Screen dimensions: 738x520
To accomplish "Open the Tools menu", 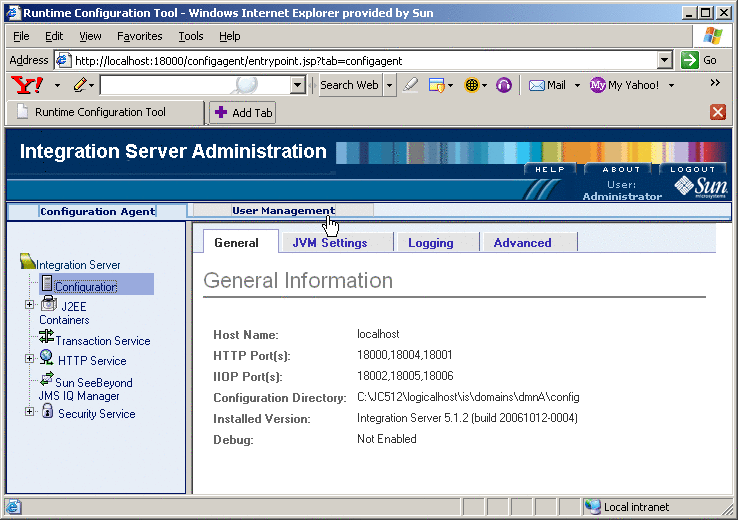I will click(x=191, y=36).
